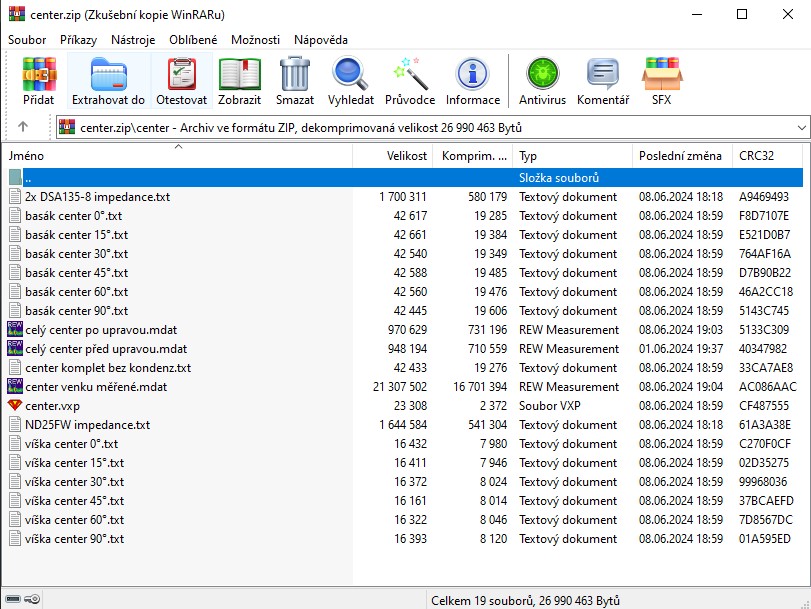
Task: Click the file icon of basák center 0°.txt
Action: pos(15,216)
